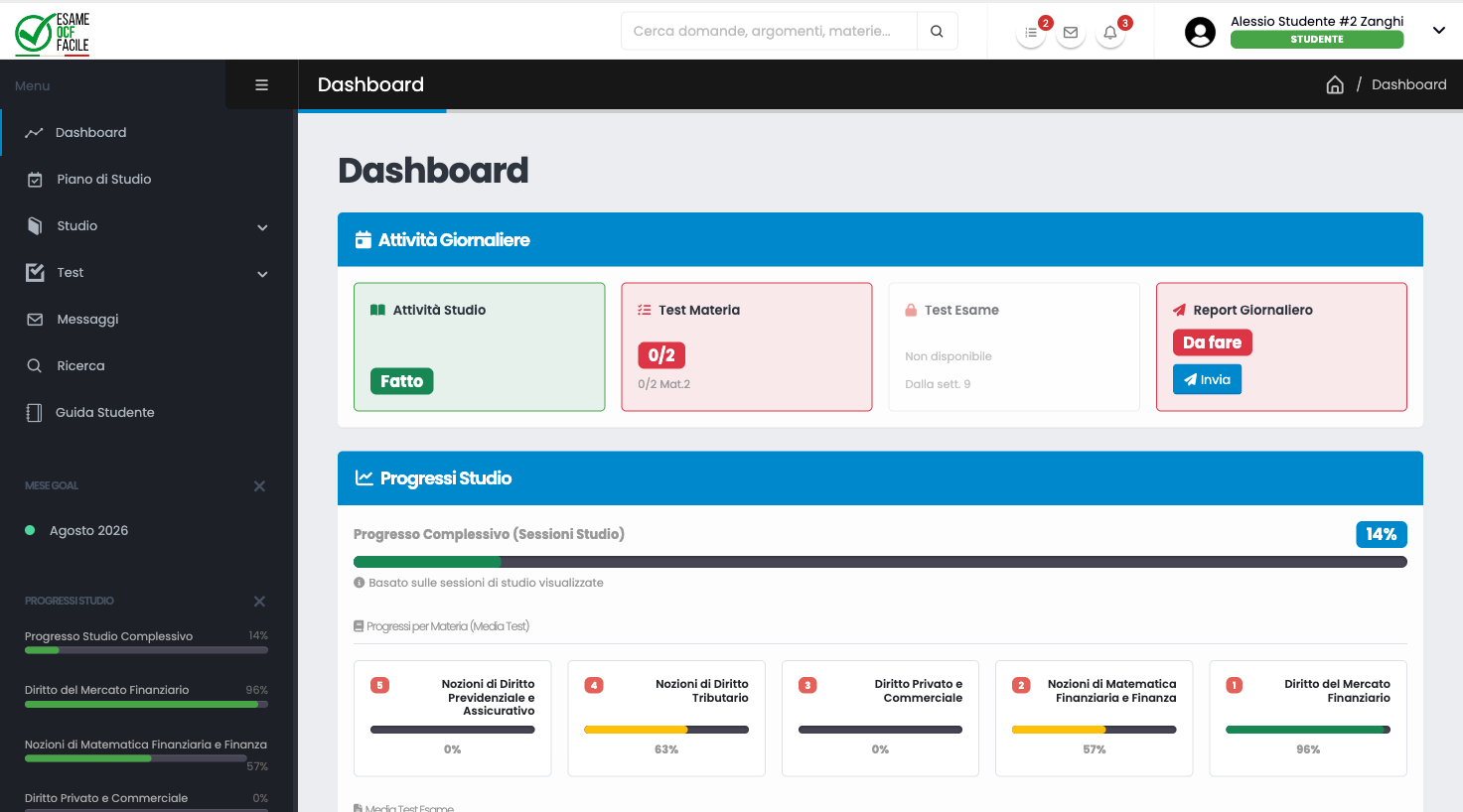Open the task list icon with badge 2
Viewport: 1463px width, 812px height.
click(1030, 32)
